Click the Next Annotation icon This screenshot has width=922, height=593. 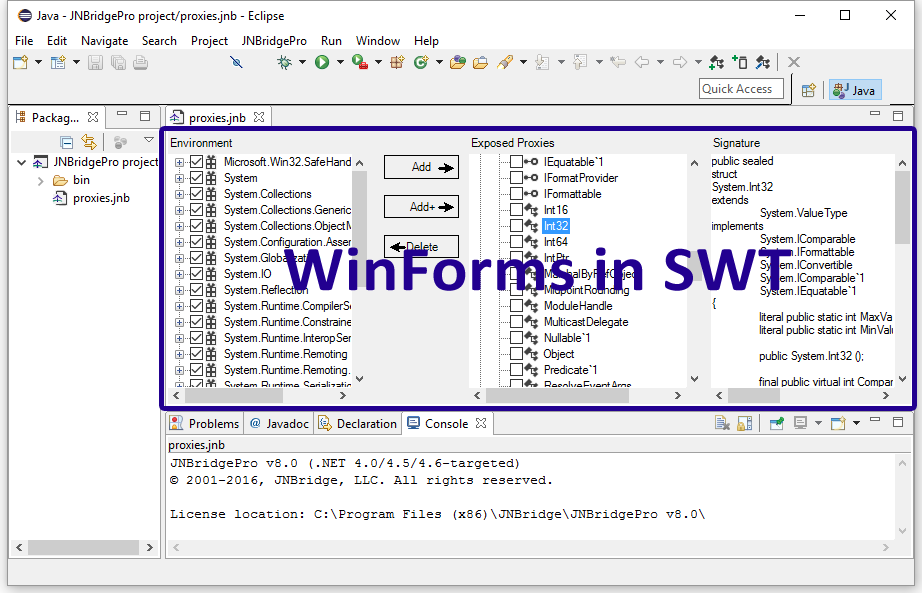click(542, 62)
